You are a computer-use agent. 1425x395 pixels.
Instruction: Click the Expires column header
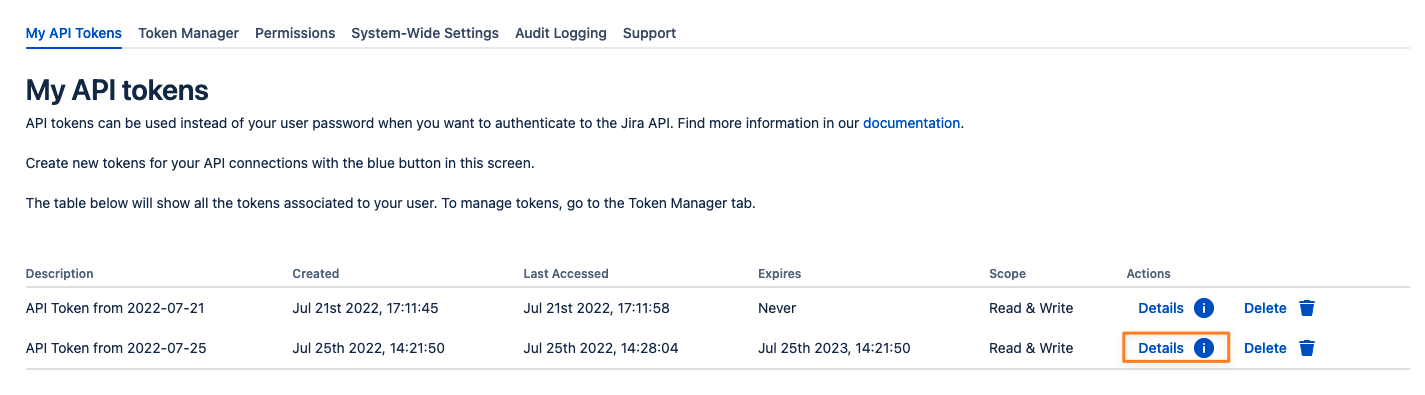(780, 273)
